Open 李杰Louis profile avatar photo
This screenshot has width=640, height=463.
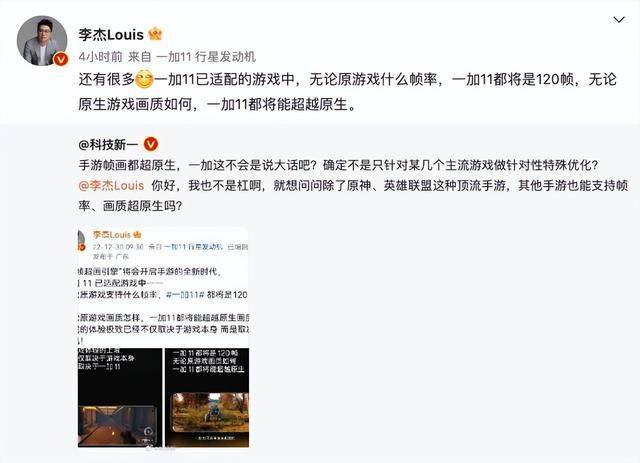pyautogui.click(x=42, y=40)
